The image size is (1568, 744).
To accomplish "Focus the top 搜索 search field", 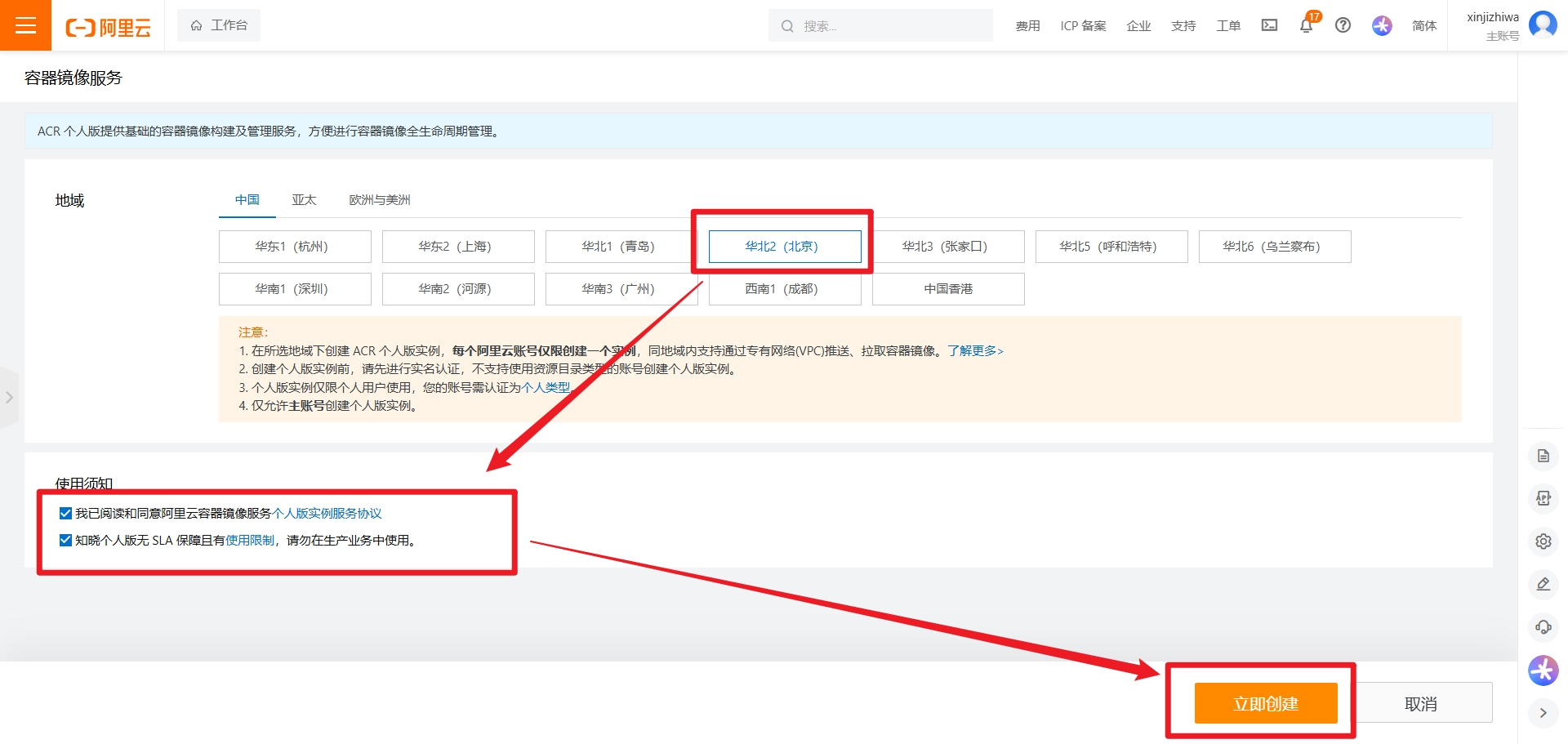I will (x=880, y=25).
